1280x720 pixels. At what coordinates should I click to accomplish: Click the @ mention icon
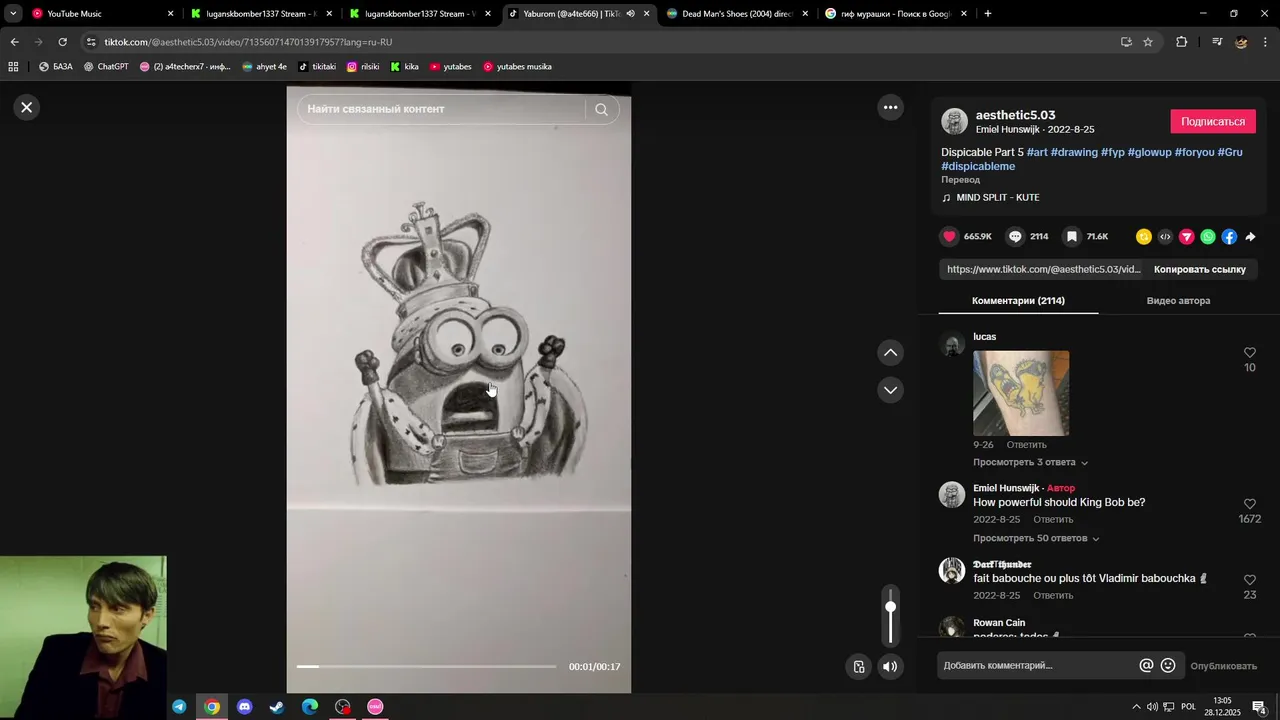[1146, 666]
